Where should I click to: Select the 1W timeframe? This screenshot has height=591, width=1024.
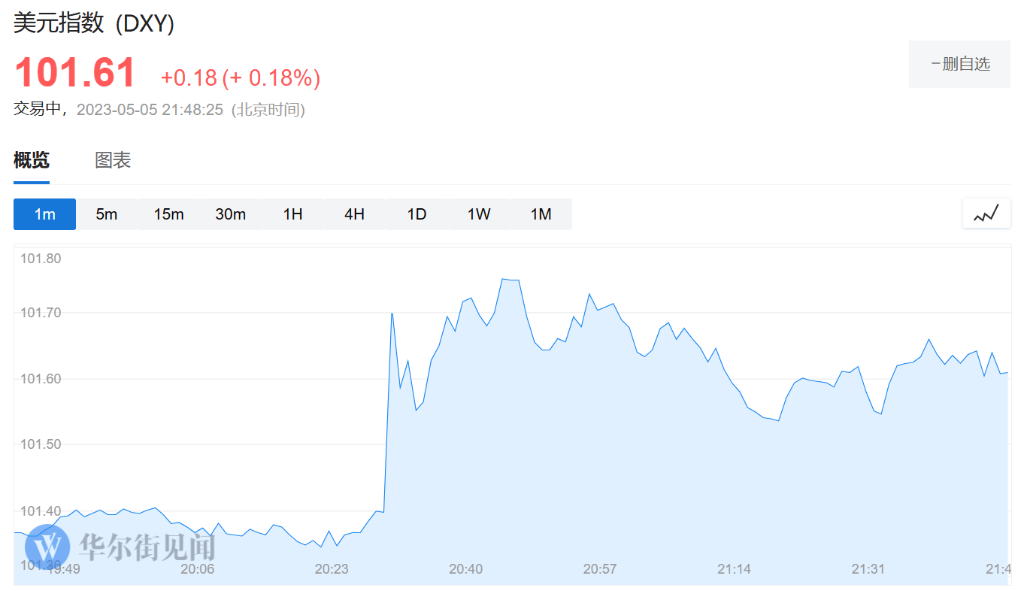pos(478,213)
